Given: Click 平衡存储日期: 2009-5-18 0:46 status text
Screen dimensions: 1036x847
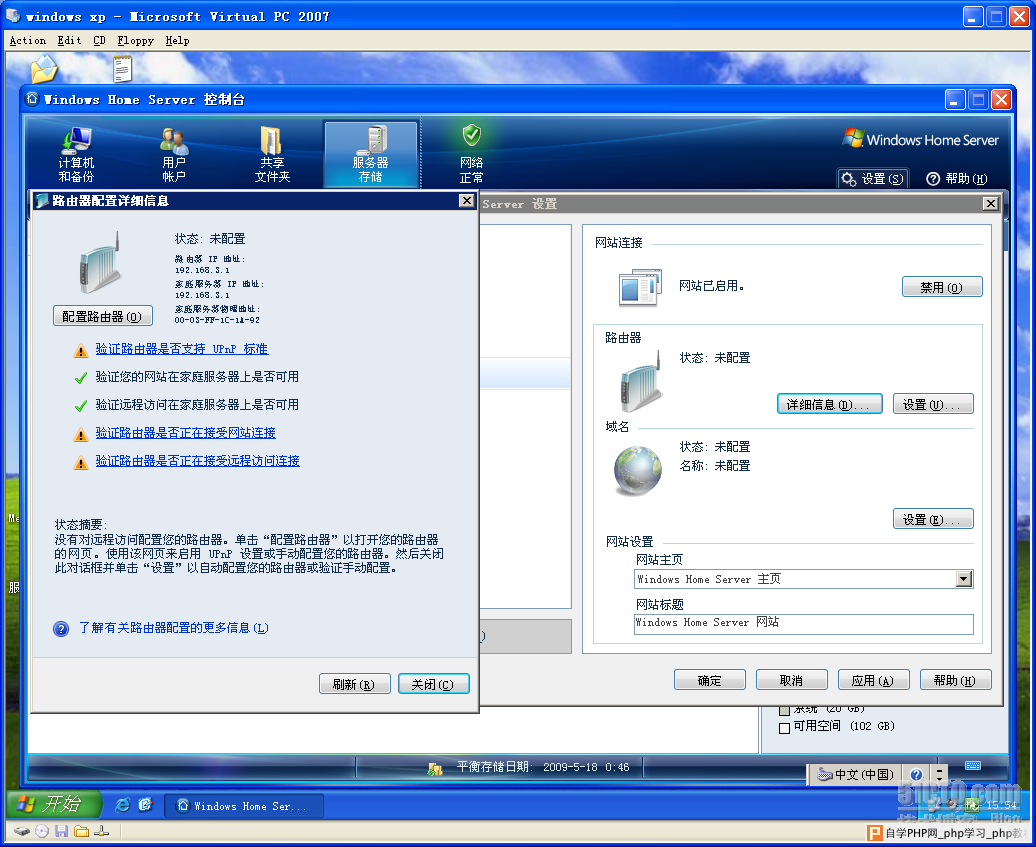Looking at the screenshot, I should pyautogui.click(x=543, y=767).
